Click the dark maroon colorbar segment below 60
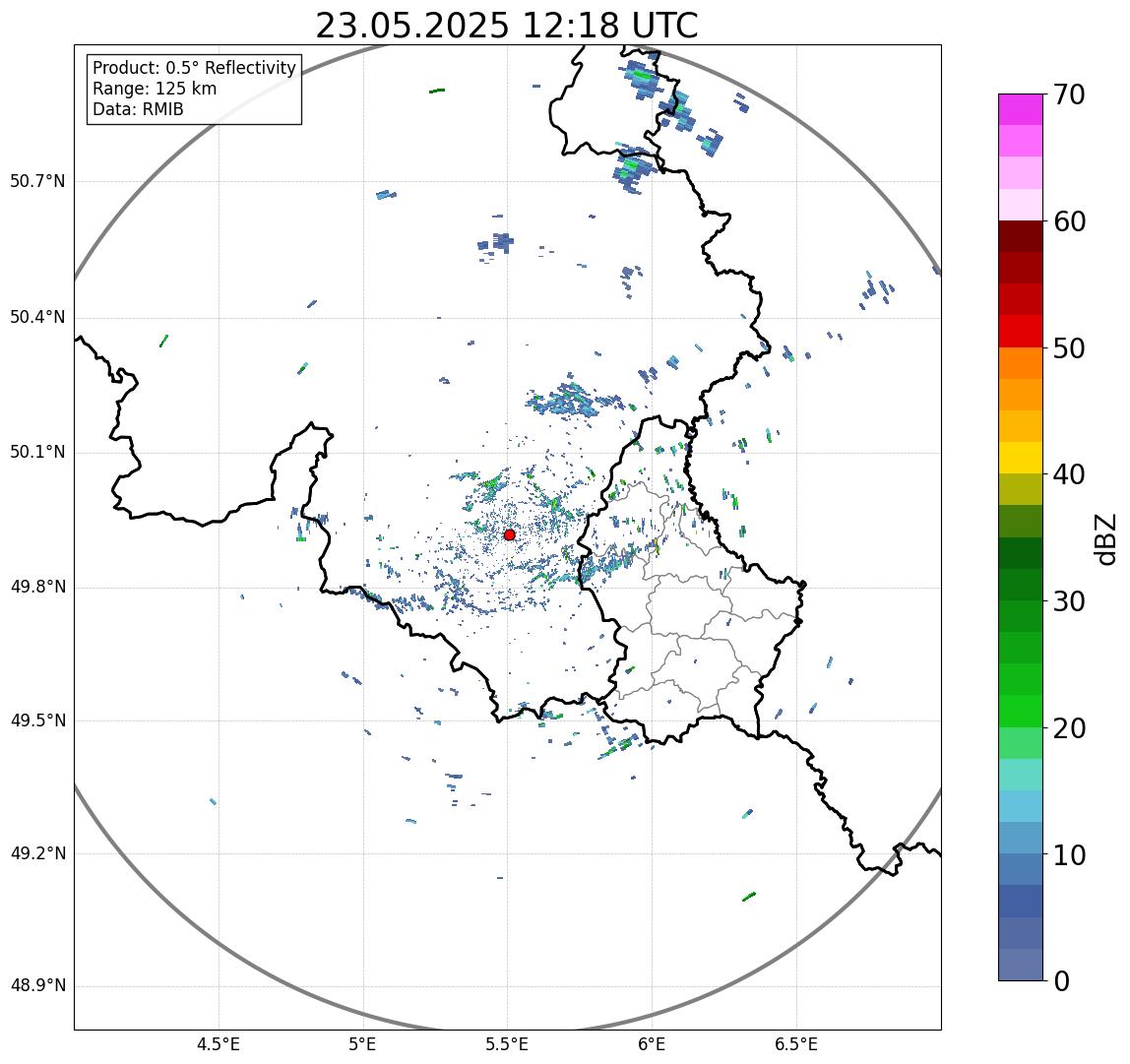This screenshot has width=1130, height=1064. (x=1021, y=236)
